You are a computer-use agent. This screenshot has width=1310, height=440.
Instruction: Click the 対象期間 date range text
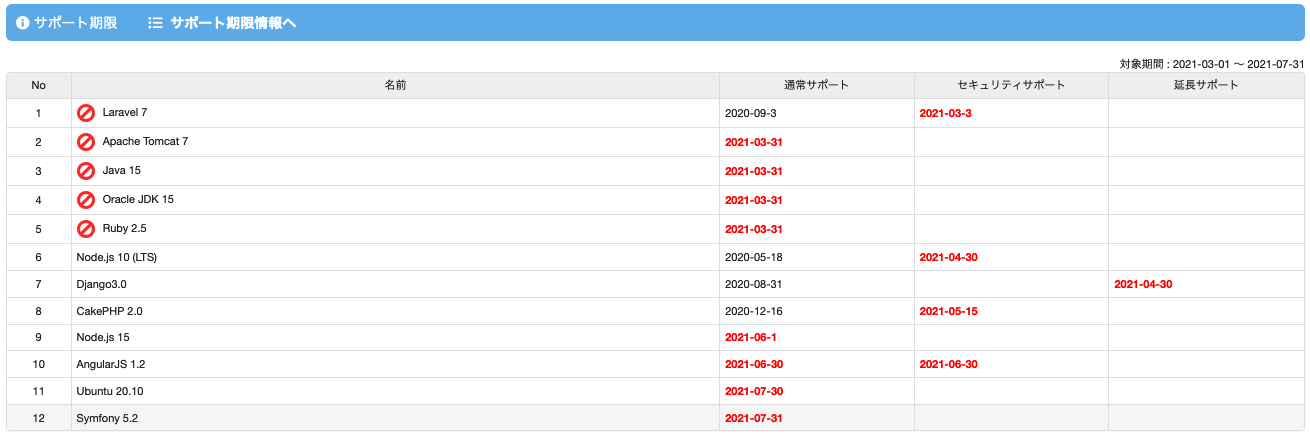click(x=1212, y=64)
